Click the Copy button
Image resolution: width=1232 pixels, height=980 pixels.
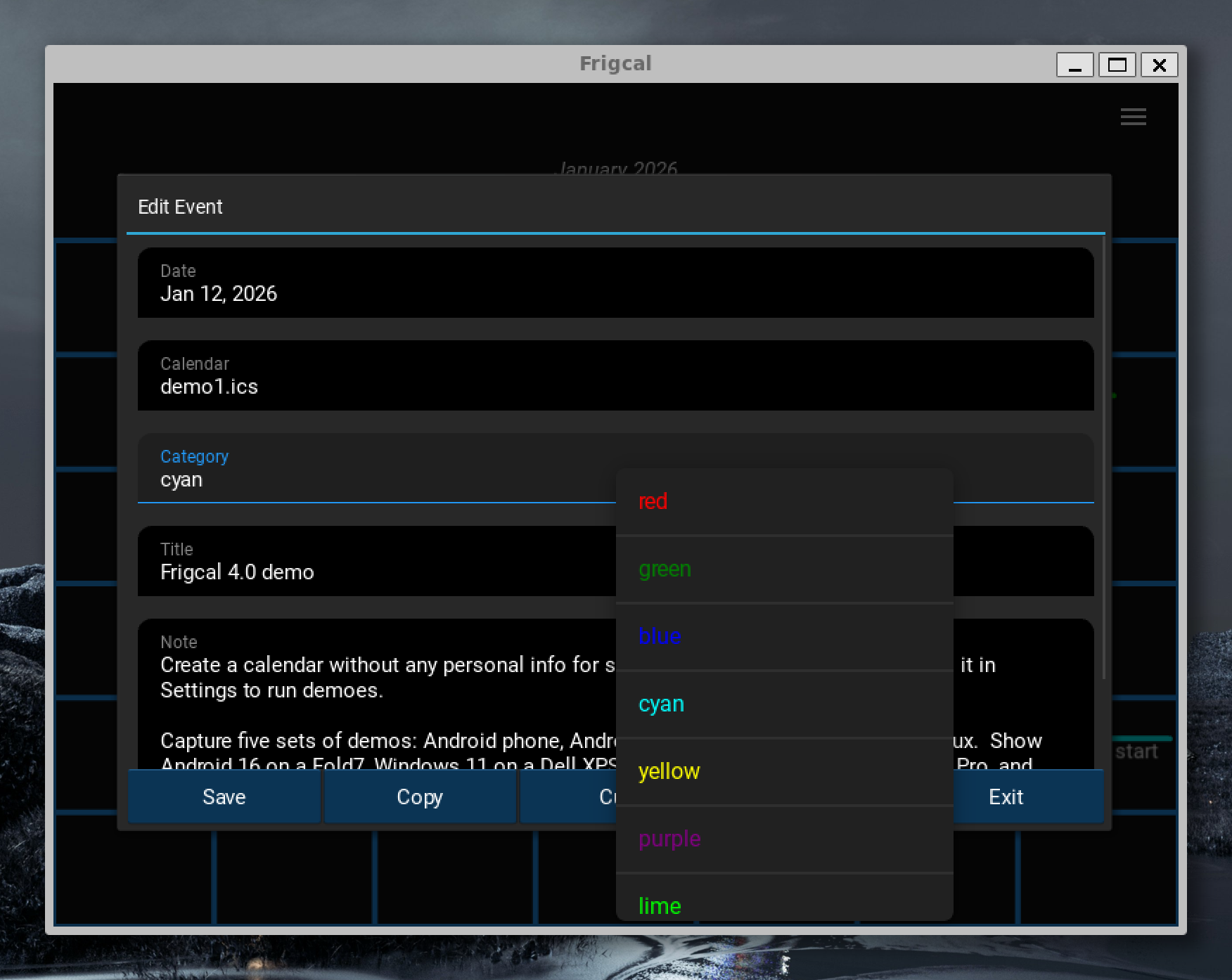[420, 797]
